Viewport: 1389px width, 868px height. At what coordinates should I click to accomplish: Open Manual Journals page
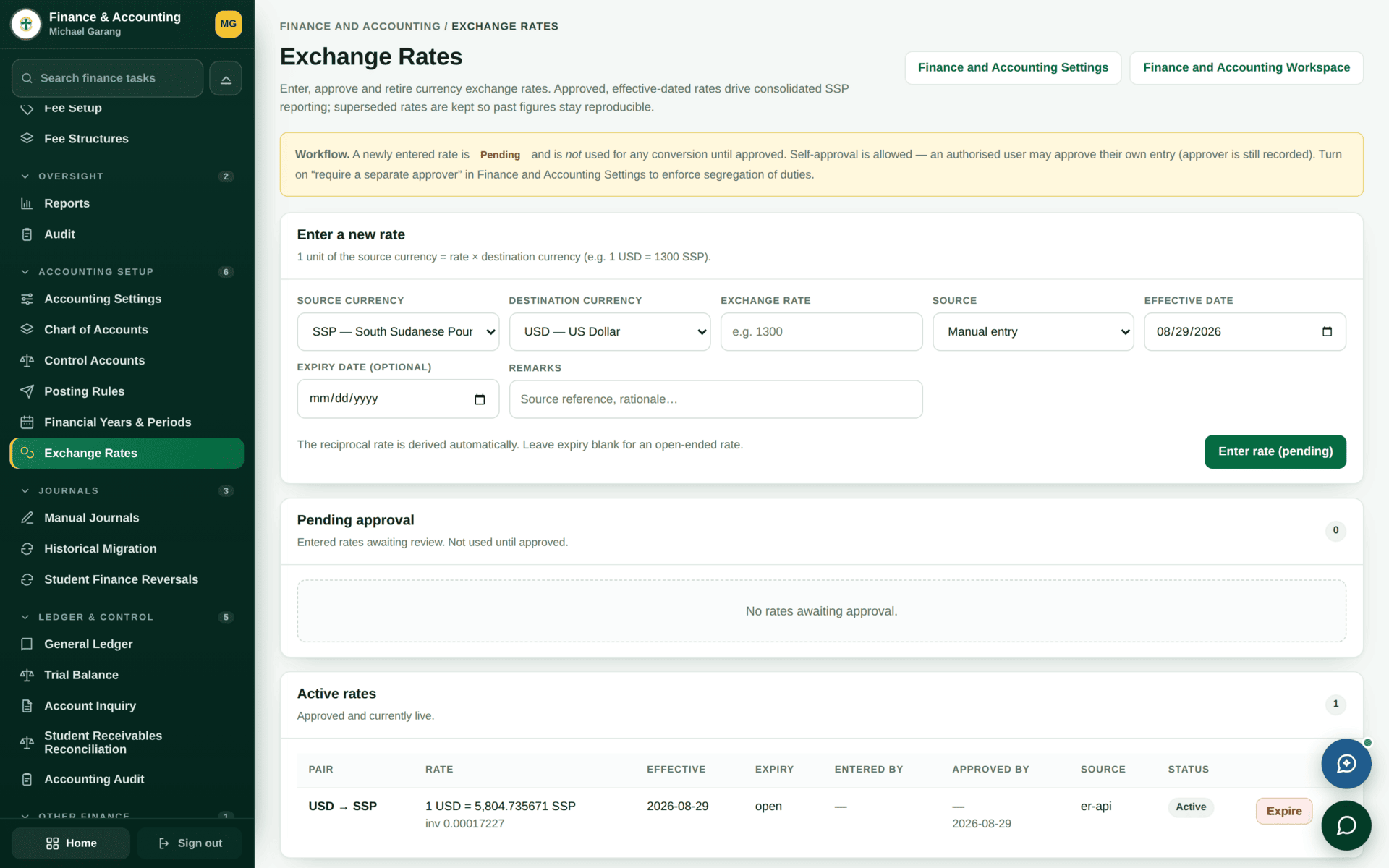click(x=127, y=518)
